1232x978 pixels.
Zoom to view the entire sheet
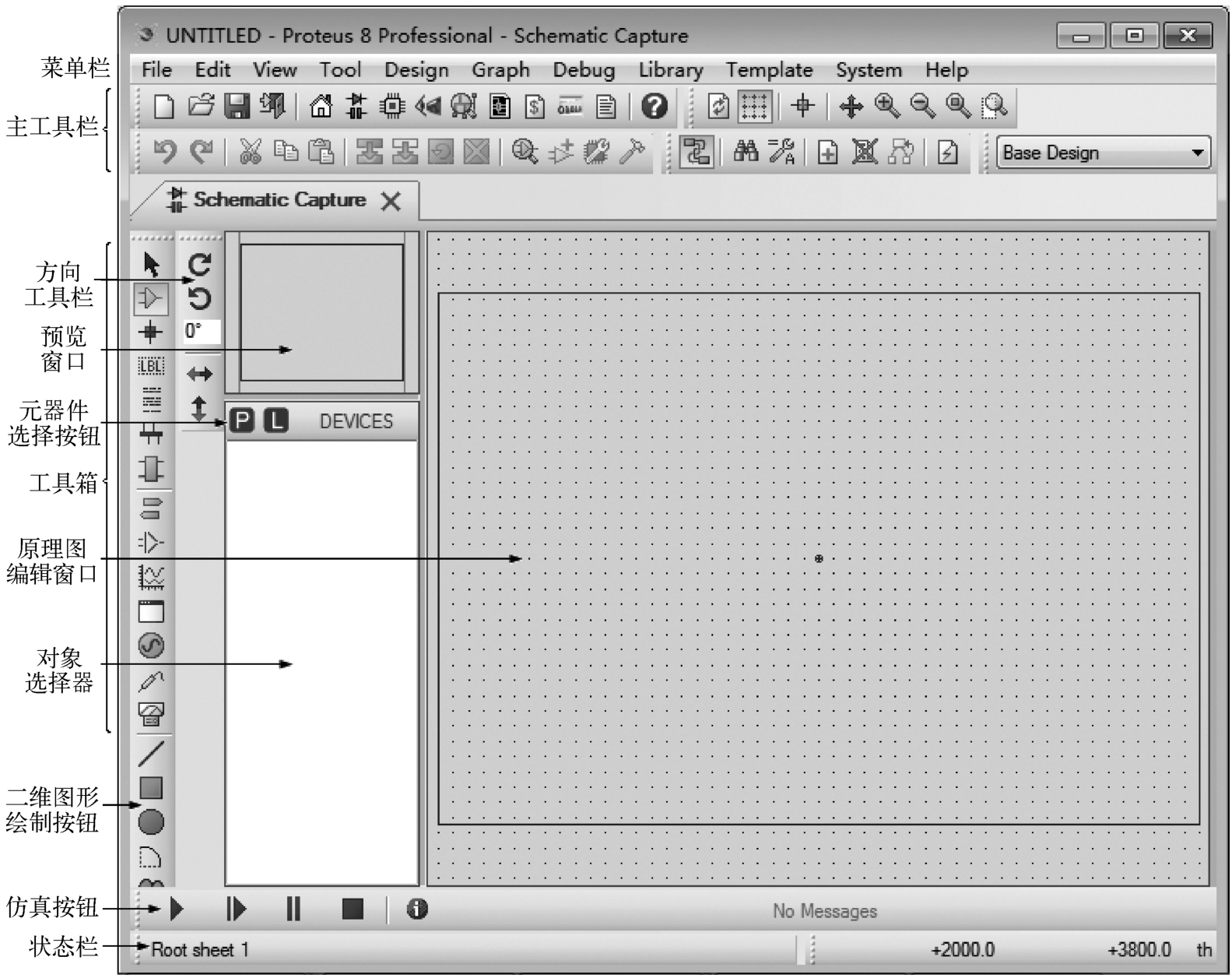click(x=959, y=106)
